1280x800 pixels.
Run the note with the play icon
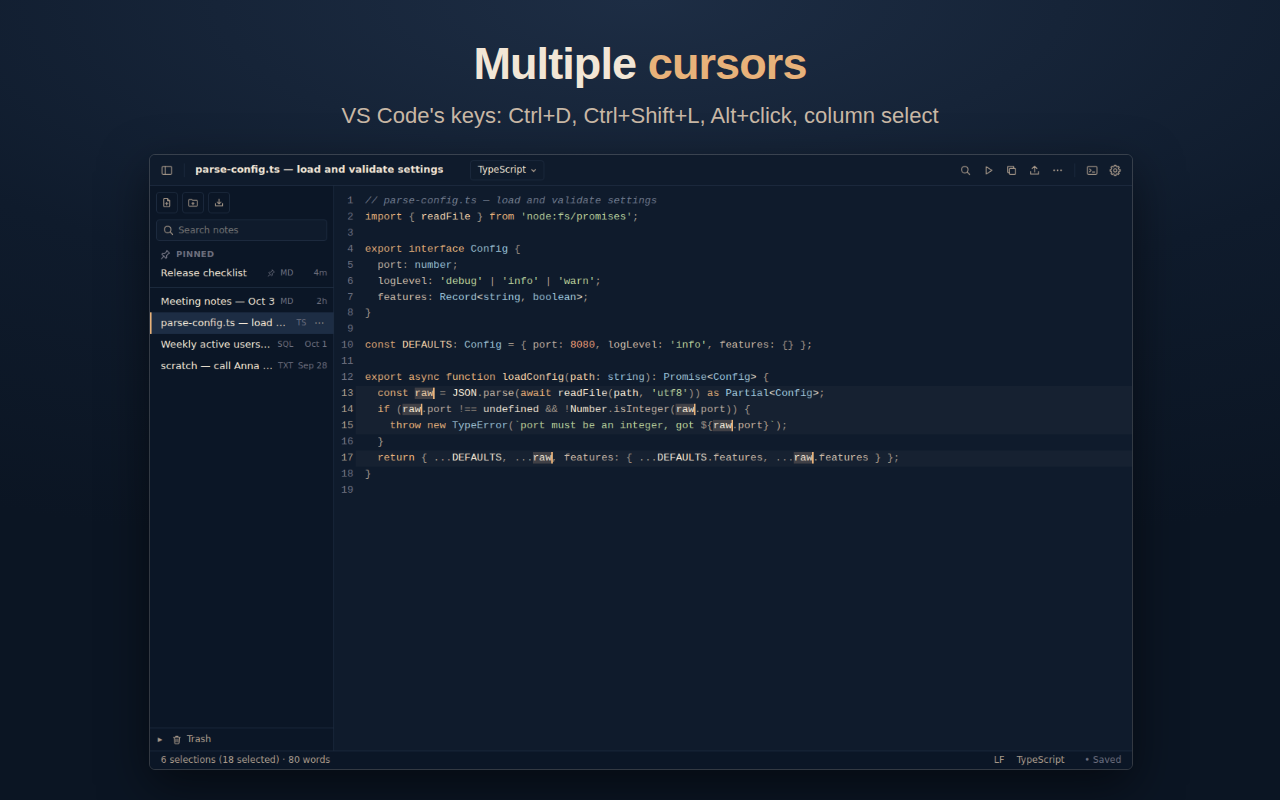(988, 170)
